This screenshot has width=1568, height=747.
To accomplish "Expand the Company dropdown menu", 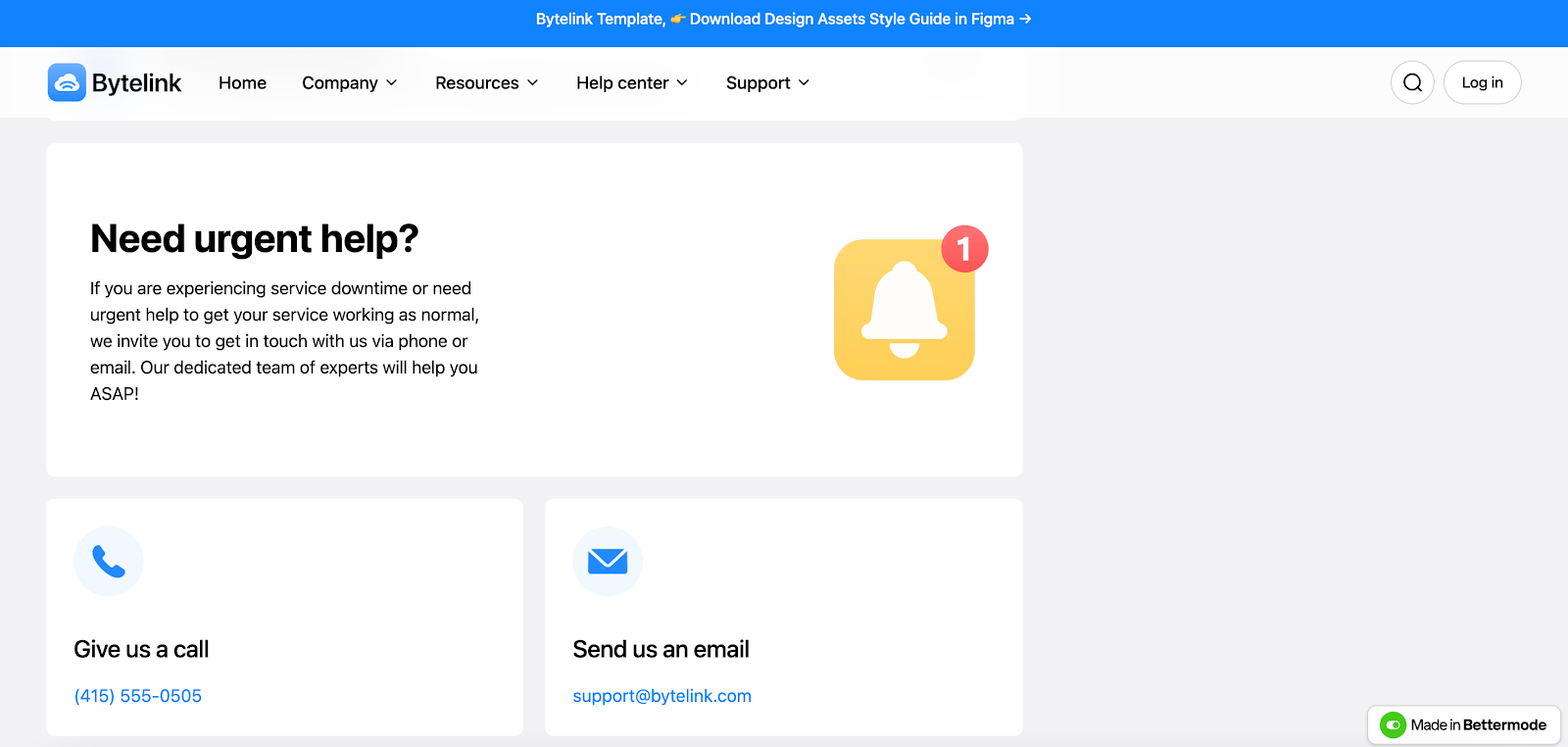I will (x=350, y=83).
